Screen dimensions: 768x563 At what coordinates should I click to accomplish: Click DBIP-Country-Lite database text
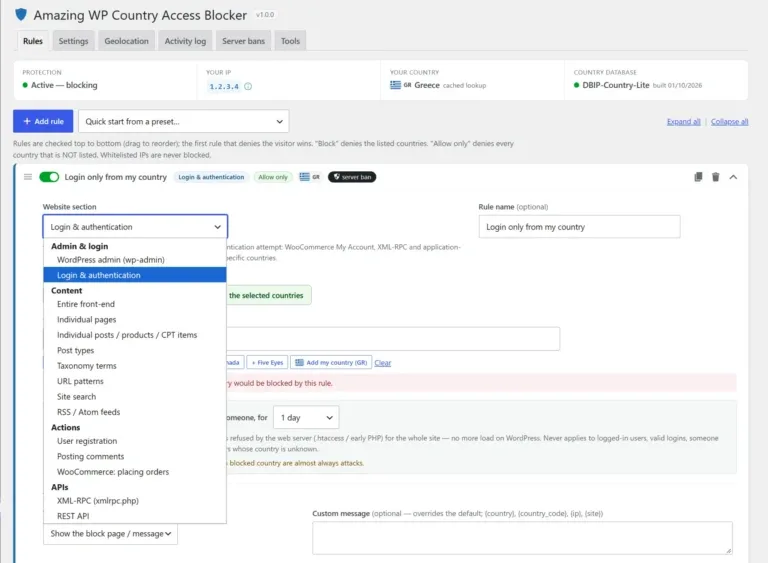click(616, 85)
